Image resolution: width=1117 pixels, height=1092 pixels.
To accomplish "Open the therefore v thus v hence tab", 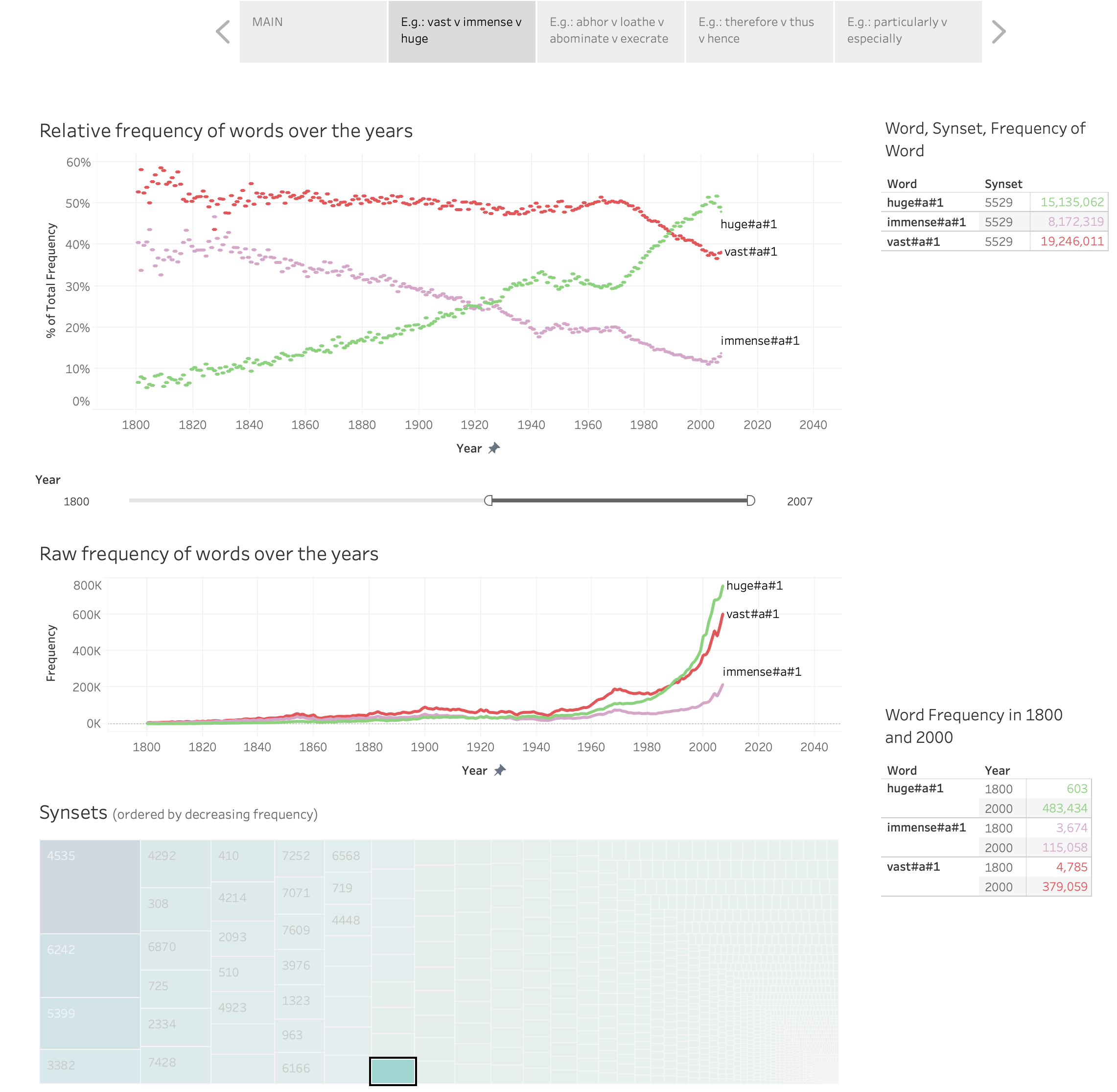I will click(x=759, y=31).
